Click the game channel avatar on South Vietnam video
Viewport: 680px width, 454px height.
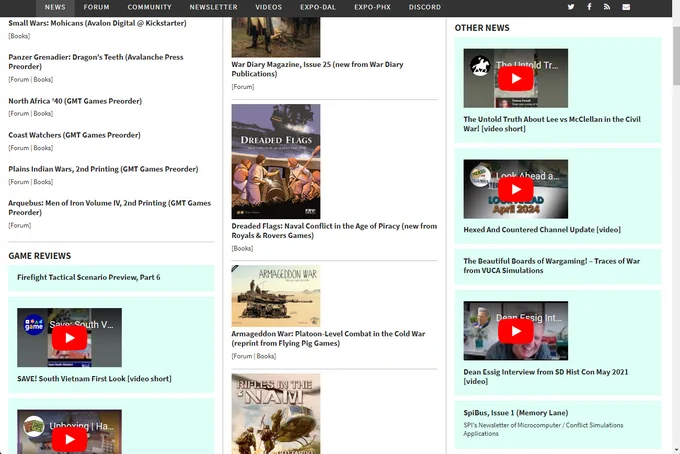(x=34, y=325)
